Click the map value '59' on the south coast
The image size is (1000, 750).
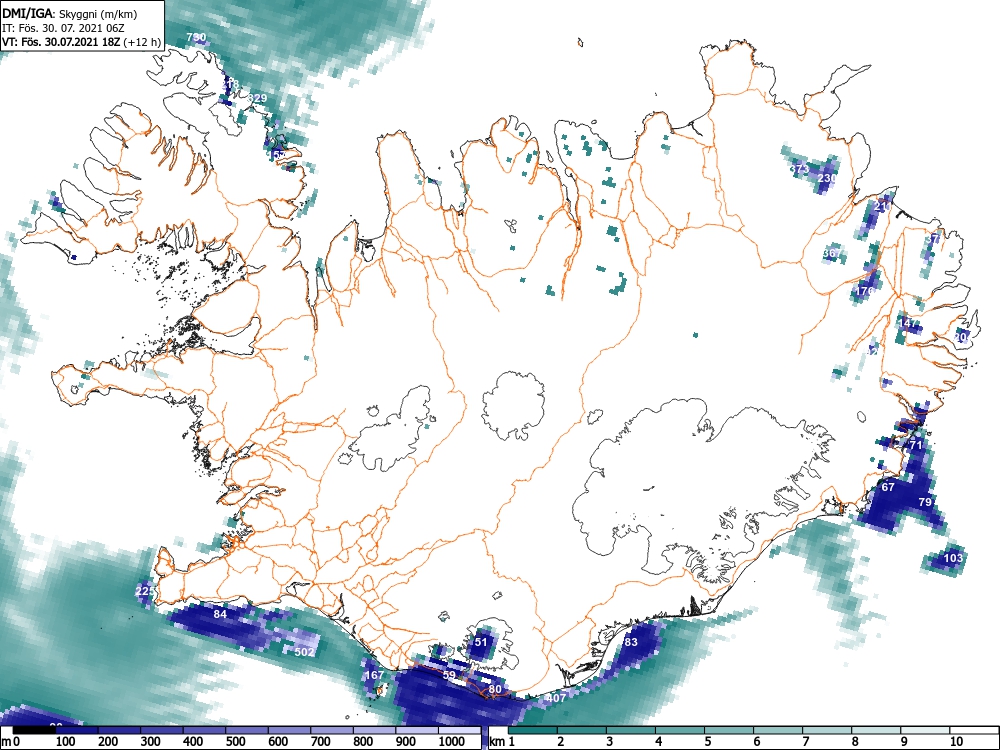click(449, 675)
